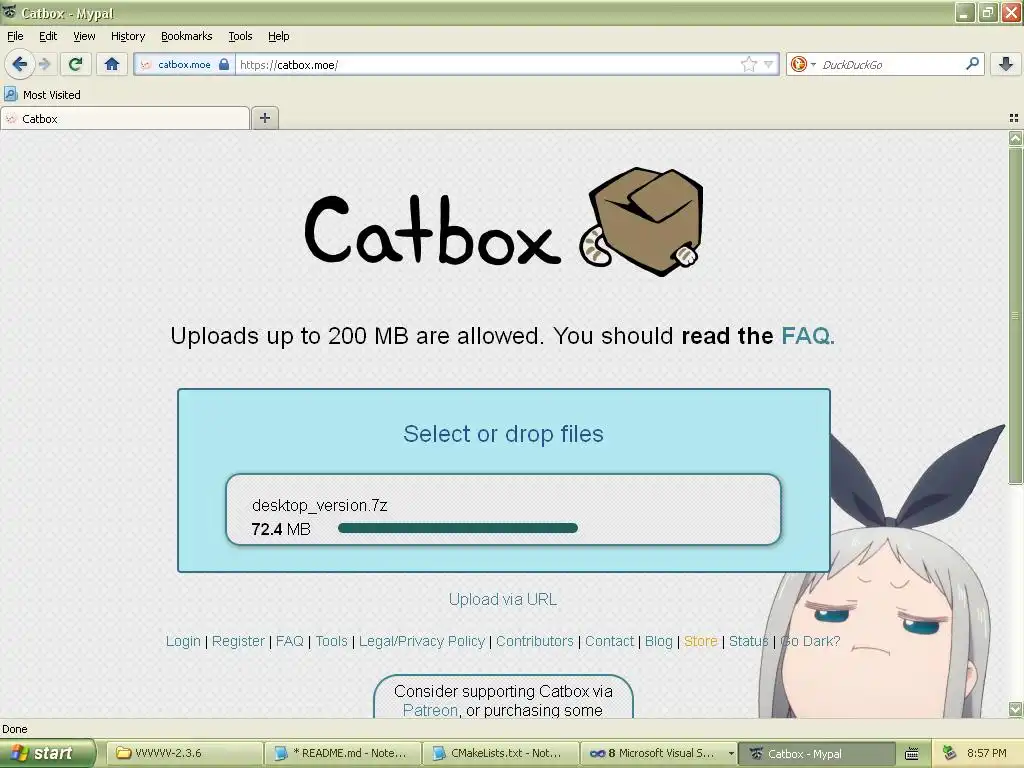The width and height of the screenshot is (1024, 768).
Task: Open the Status link
Action: click(x=748, y=641)
